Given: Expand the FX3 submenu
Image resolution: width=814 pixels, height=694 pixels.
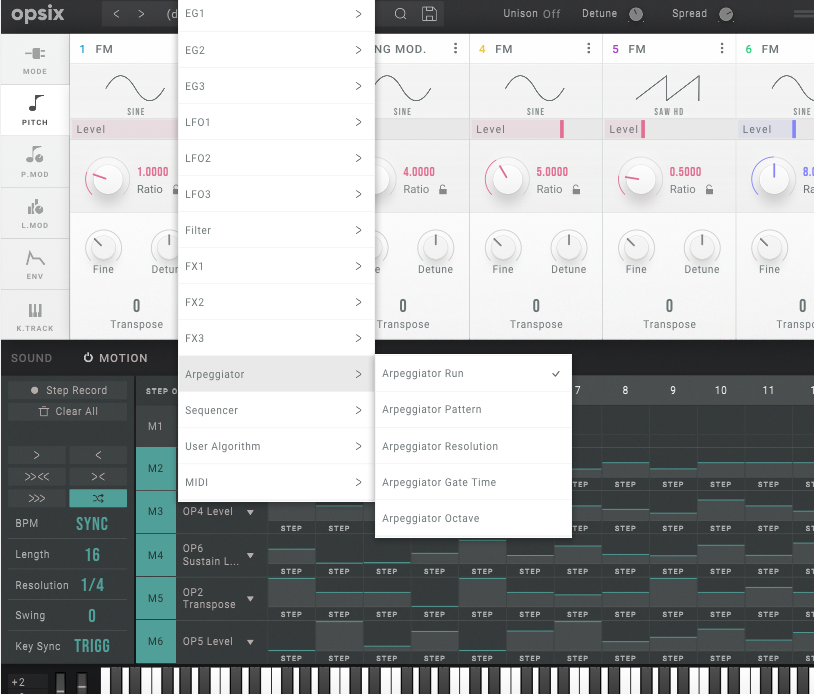Looking at the screenshot, I should pyautogui.click(x=276, y=338).
